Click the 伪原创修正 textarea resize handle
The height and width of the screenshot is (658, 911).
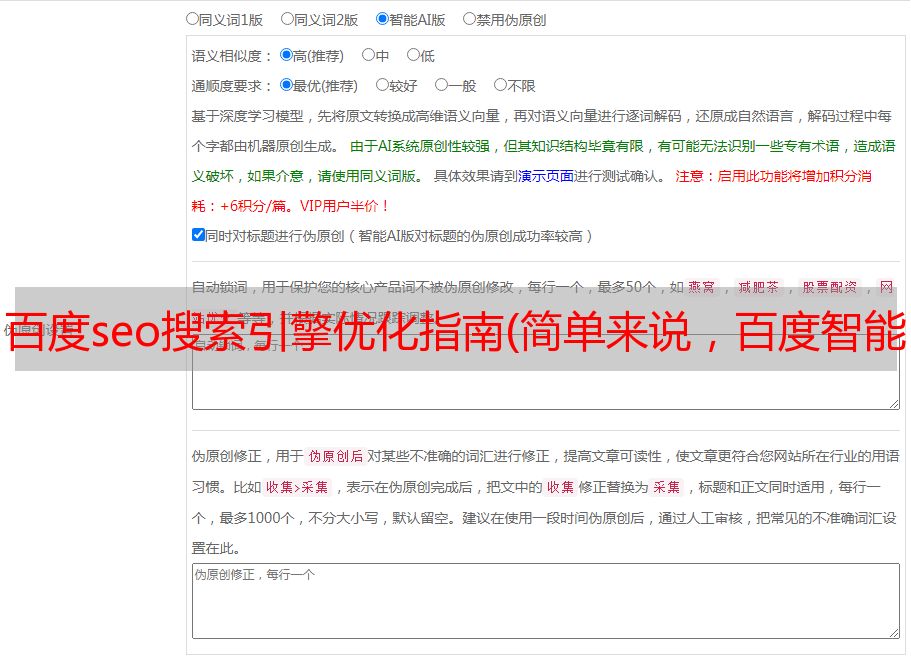[x=894, y=633]
